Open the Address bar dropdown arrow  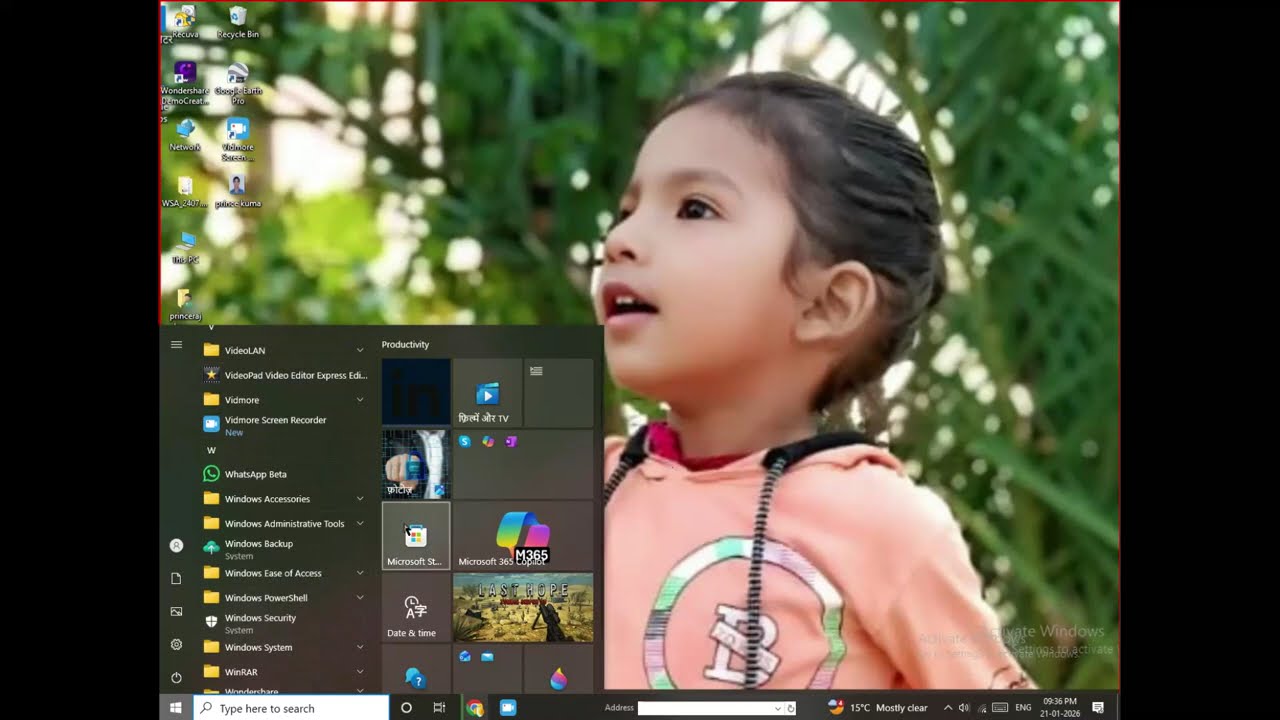pyautogui.click(x=777, y=708)
